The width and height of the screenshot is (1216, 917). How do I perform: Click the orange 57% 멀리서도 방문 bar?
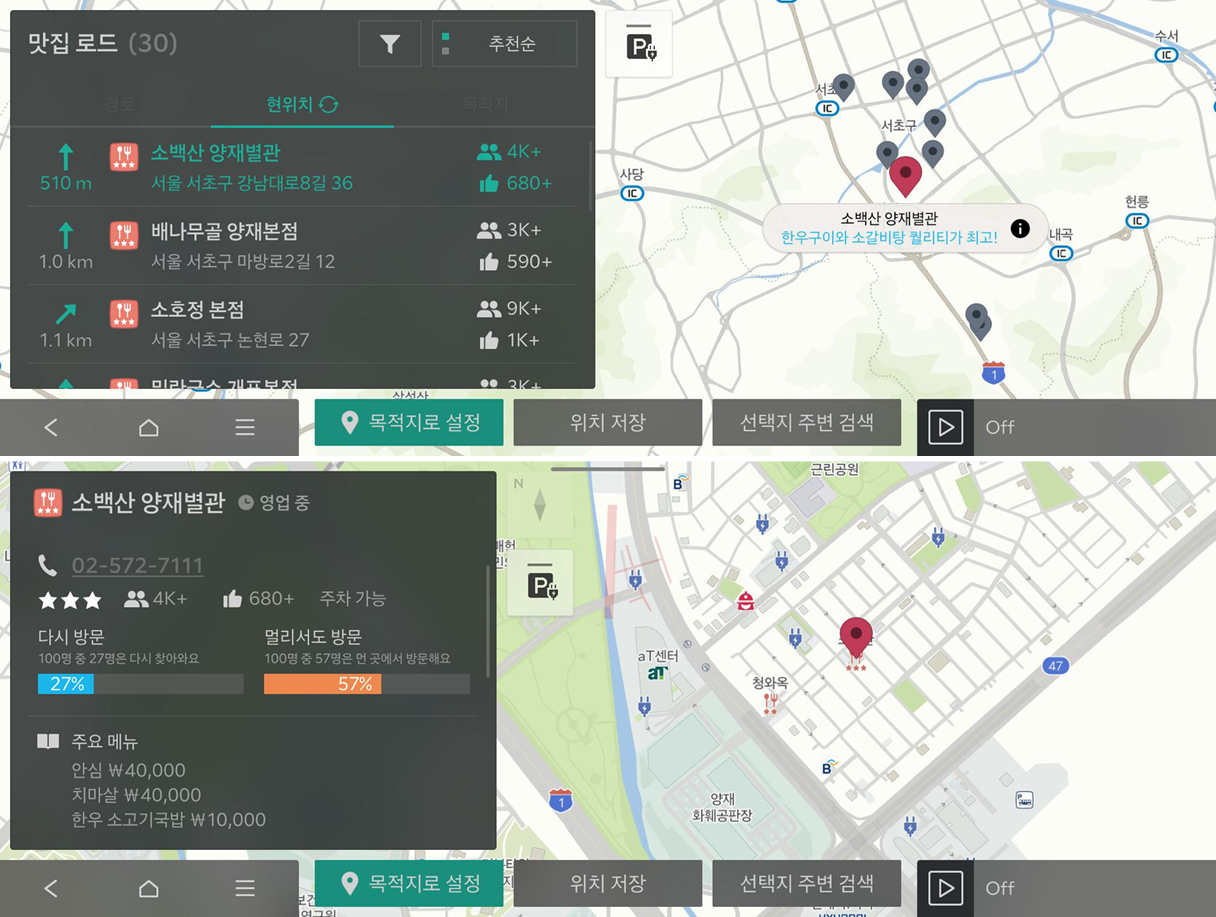click(x=322, y=684)
